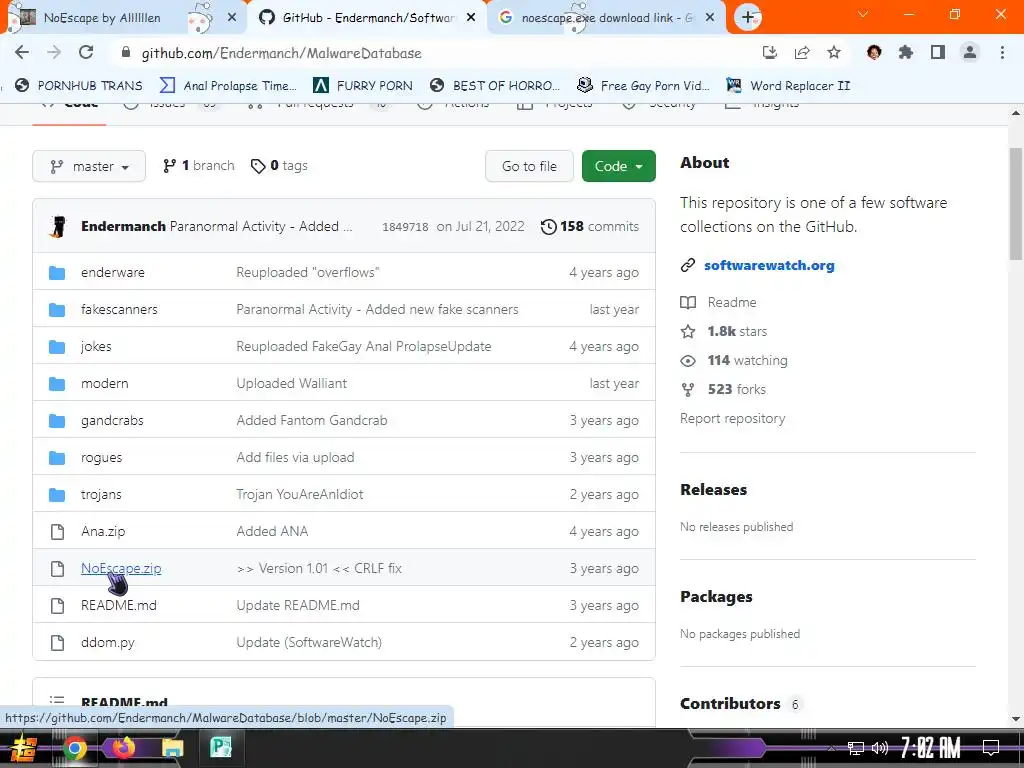Viewport: 1024px width, 768px height.
Task: Click the Go to file button
Action: point(529,167)
